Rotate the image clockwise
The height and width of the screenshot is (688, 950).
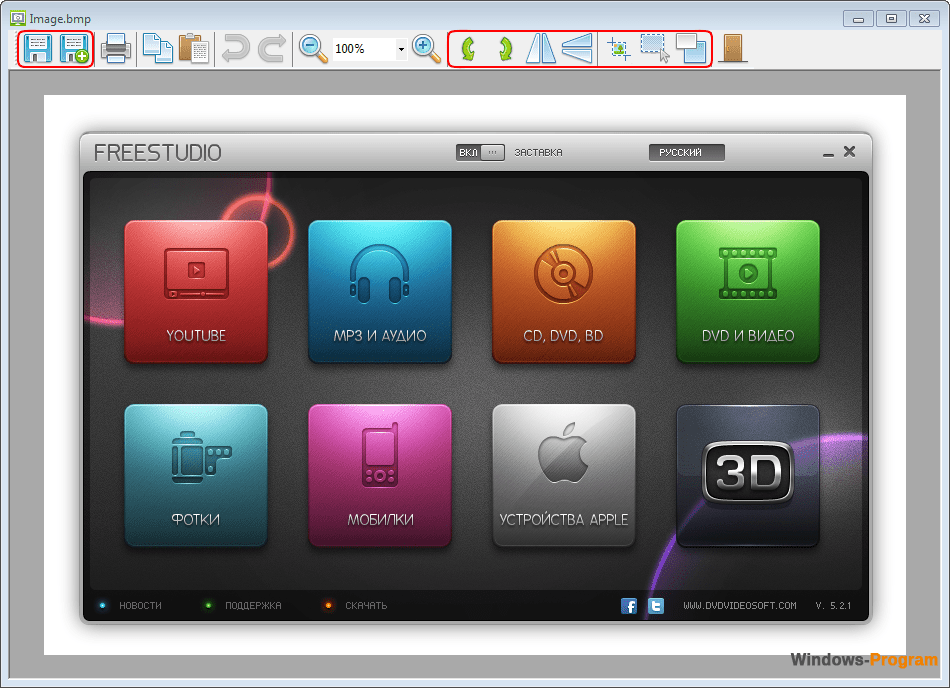click(x=503, y=48)
